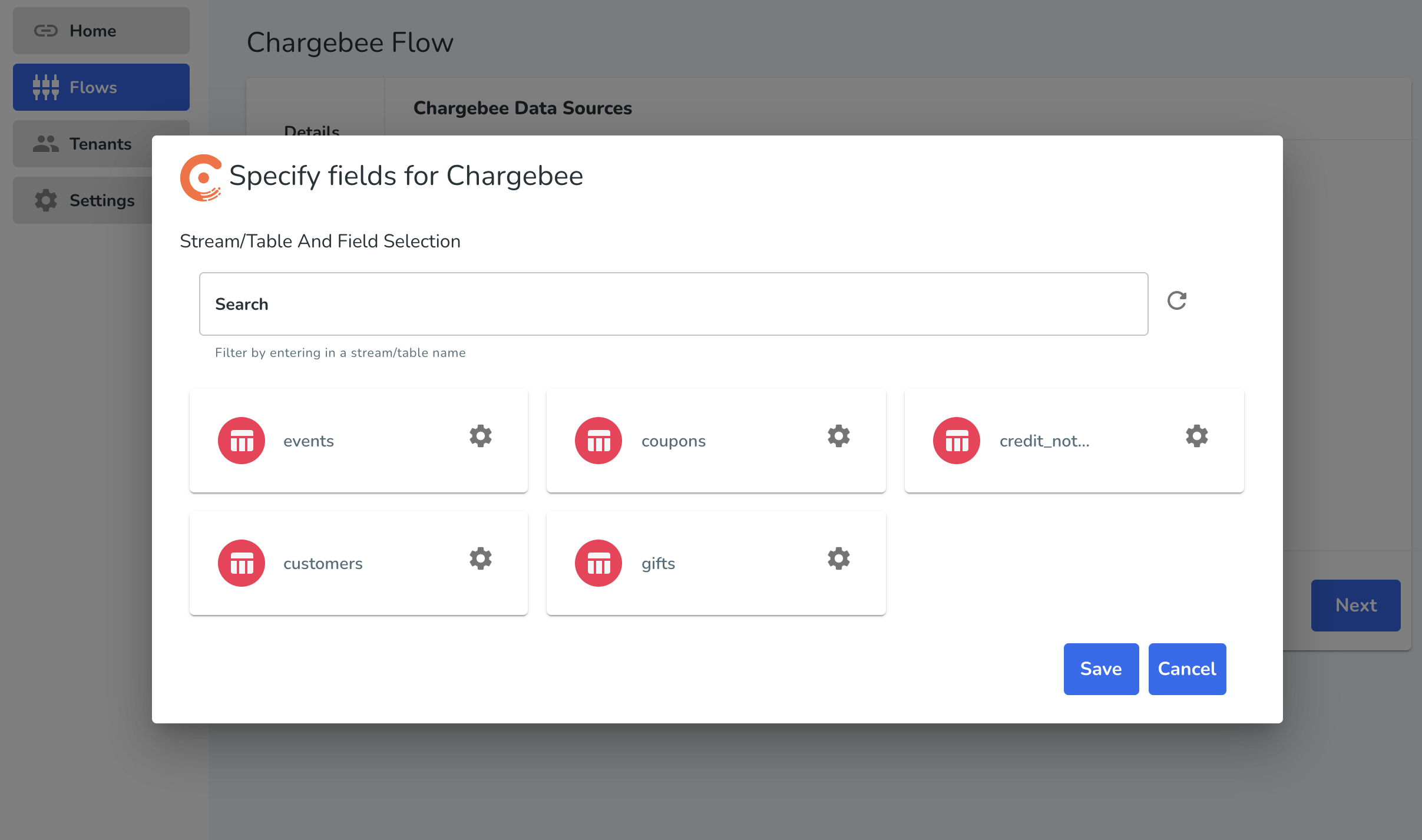
Task: Click the Chargebee logo in dialog
Action: point(201,177)
